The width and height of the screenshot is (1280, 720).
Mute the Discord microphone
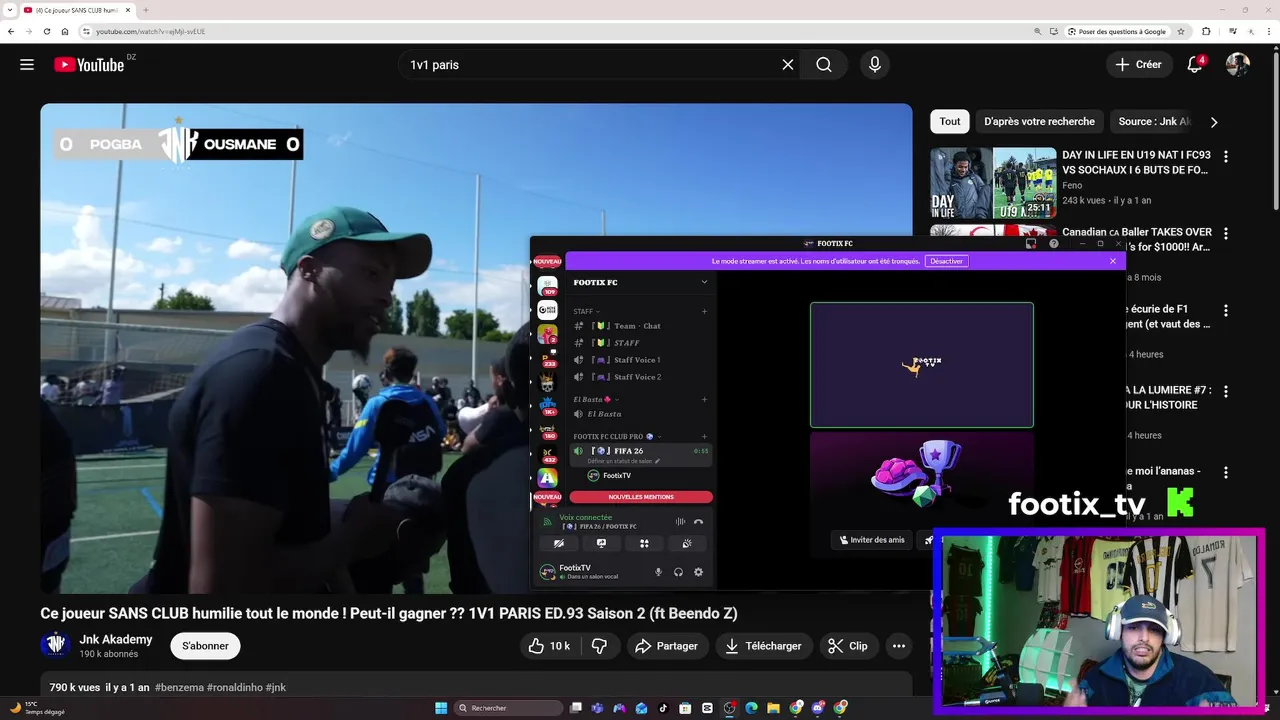(658, 572)
